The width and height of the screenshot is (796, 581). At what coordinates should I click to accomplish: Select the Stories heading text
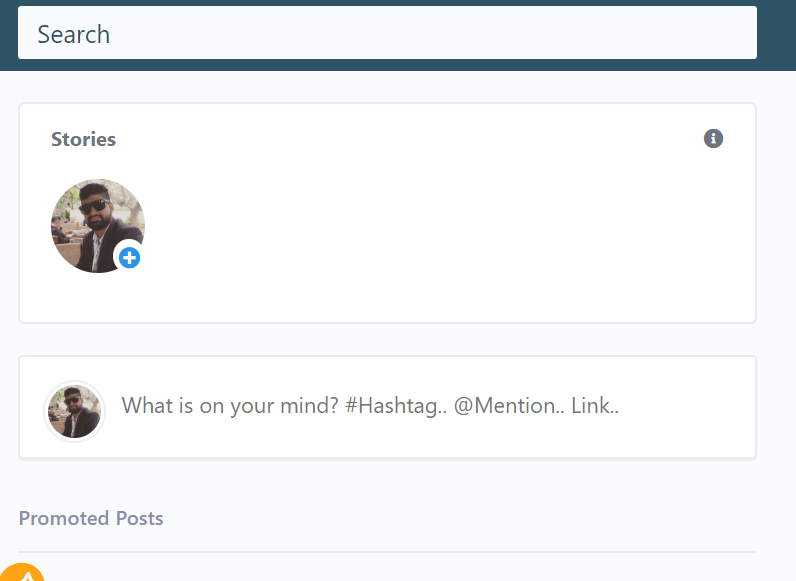(84, 139)
